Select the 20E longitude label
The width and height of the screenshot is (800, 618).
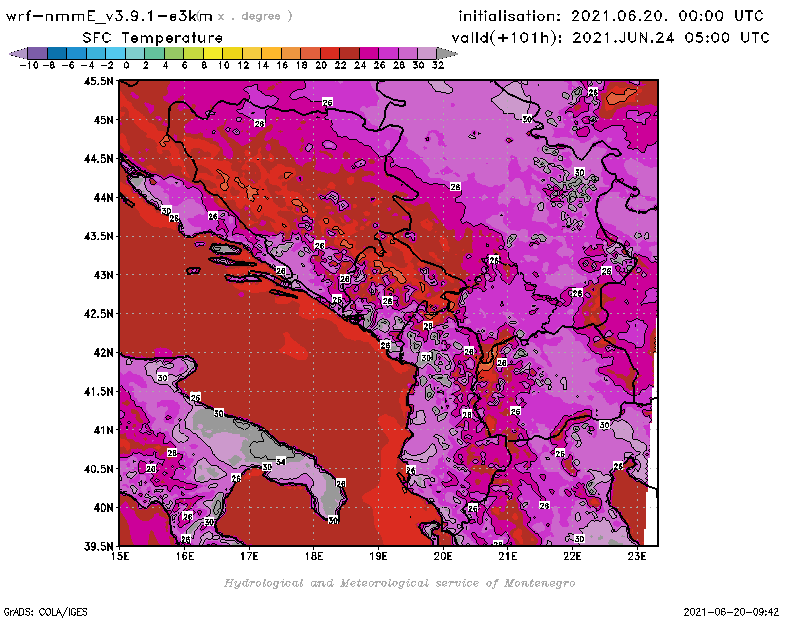point(443,556)
